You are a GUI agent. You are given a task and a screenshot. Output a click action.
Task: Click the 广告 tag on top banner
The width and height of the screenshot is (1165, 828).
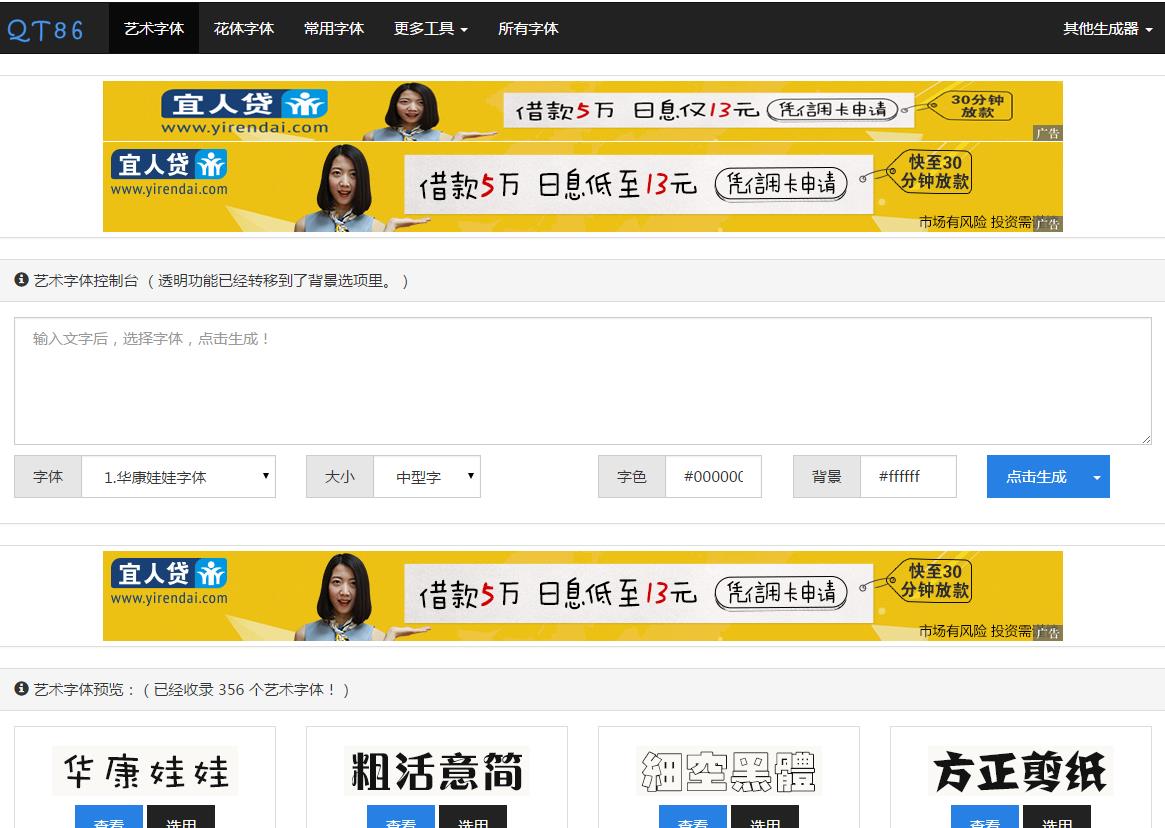click(x=1048, y=134)
